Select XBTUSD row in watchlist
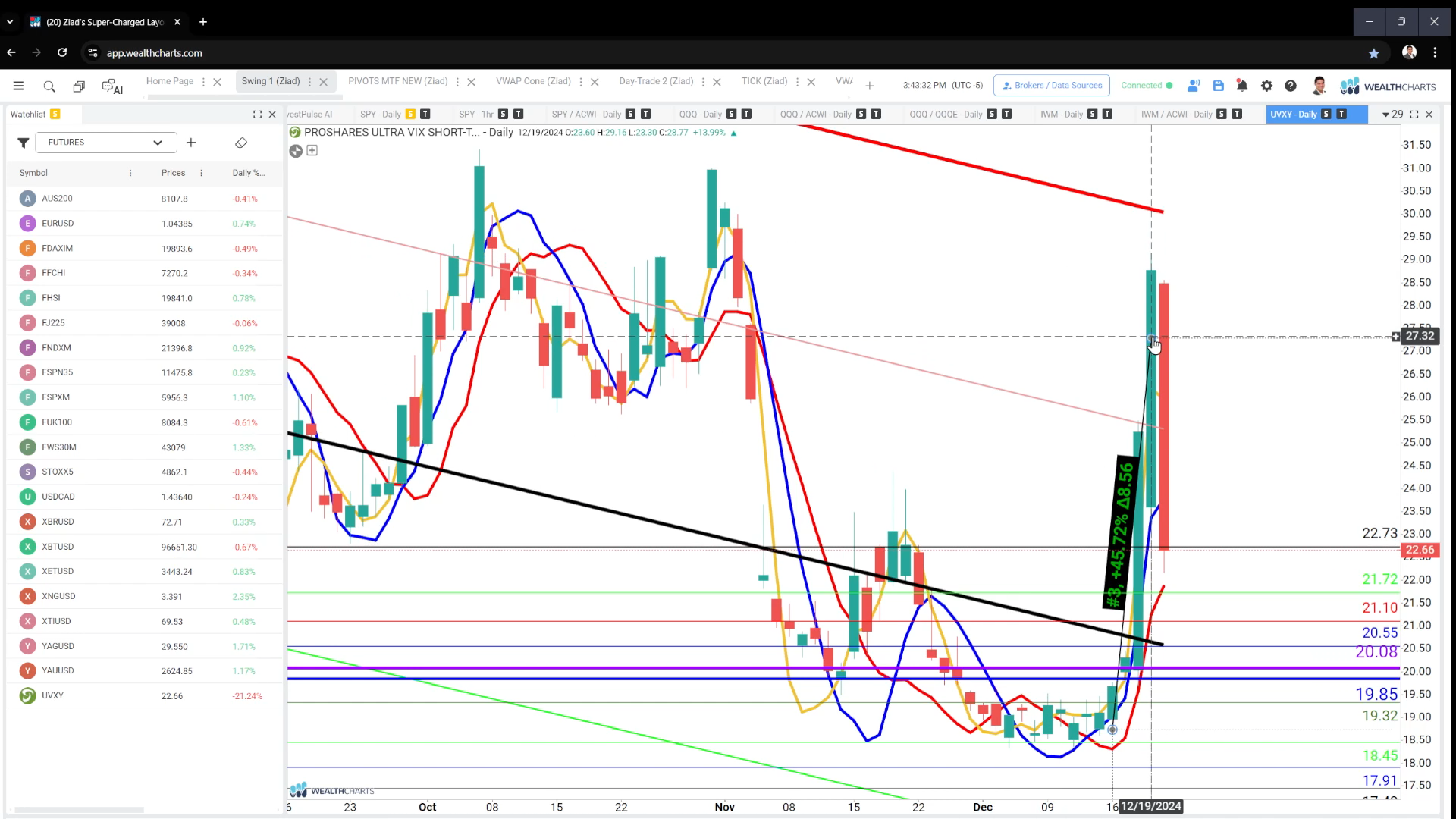 click(x=144, y=547)
